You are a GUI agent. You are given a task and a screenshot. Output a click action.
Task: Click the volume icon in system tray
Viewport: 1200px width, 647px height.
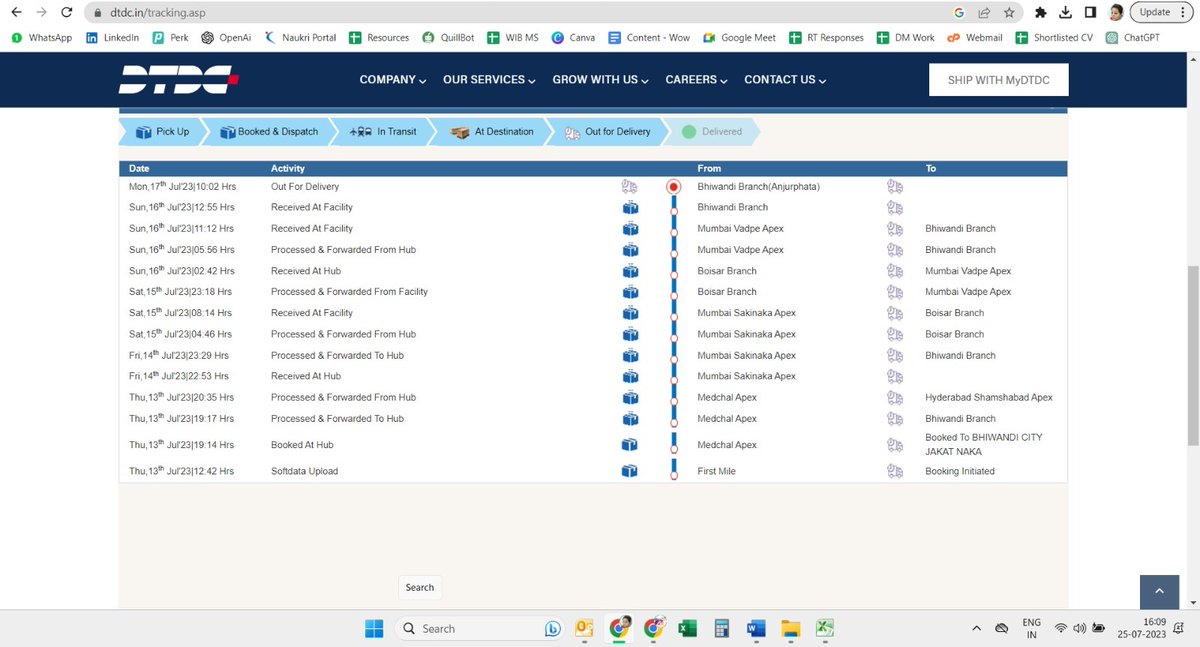tap(1079, 628)
